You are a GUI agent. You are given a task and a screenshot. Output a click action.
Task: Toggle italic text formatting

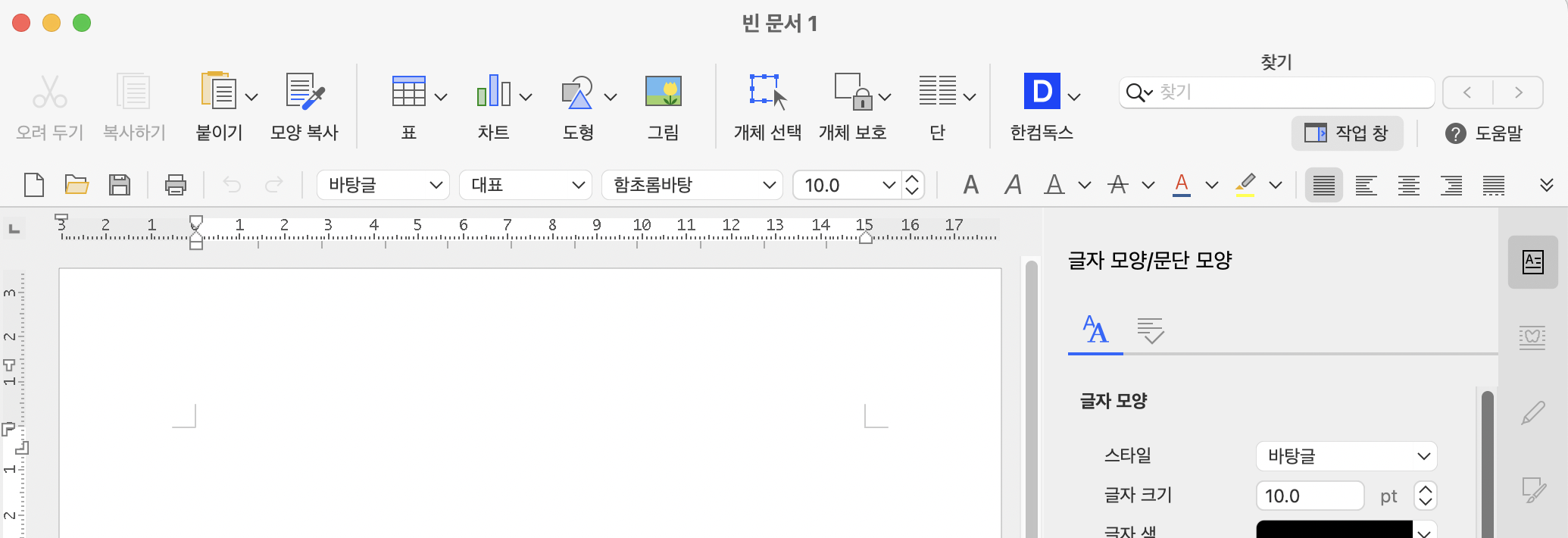pos(1013,185)
